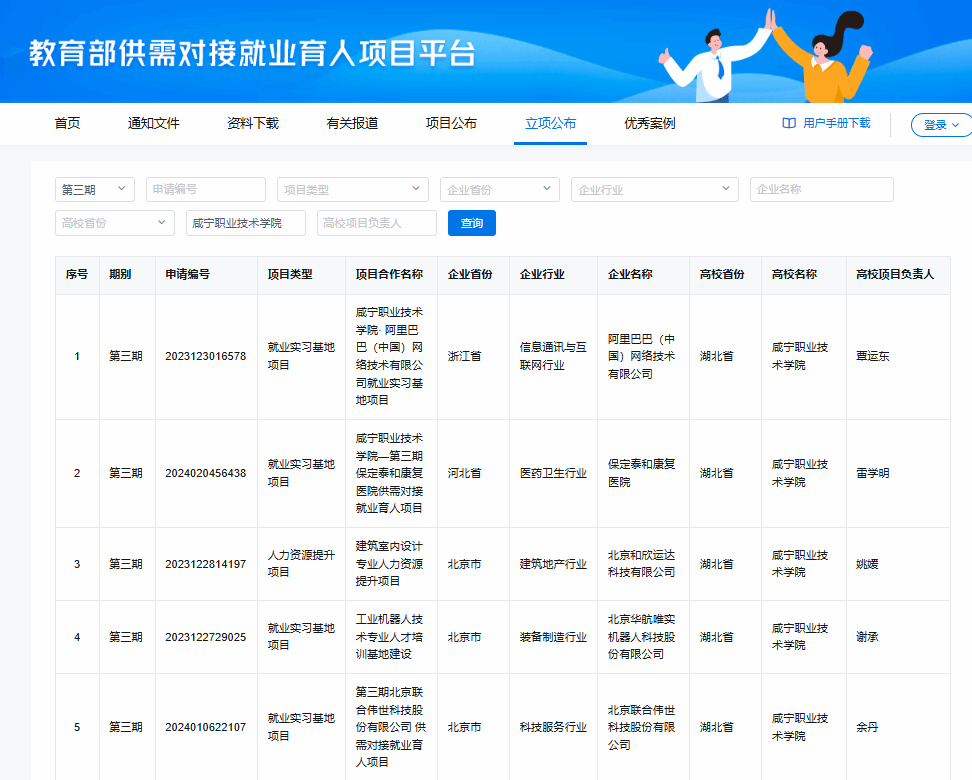Screen dimensions: 972x780
Task: Open the 通知文件 menu item
Action: pos(153,124)
